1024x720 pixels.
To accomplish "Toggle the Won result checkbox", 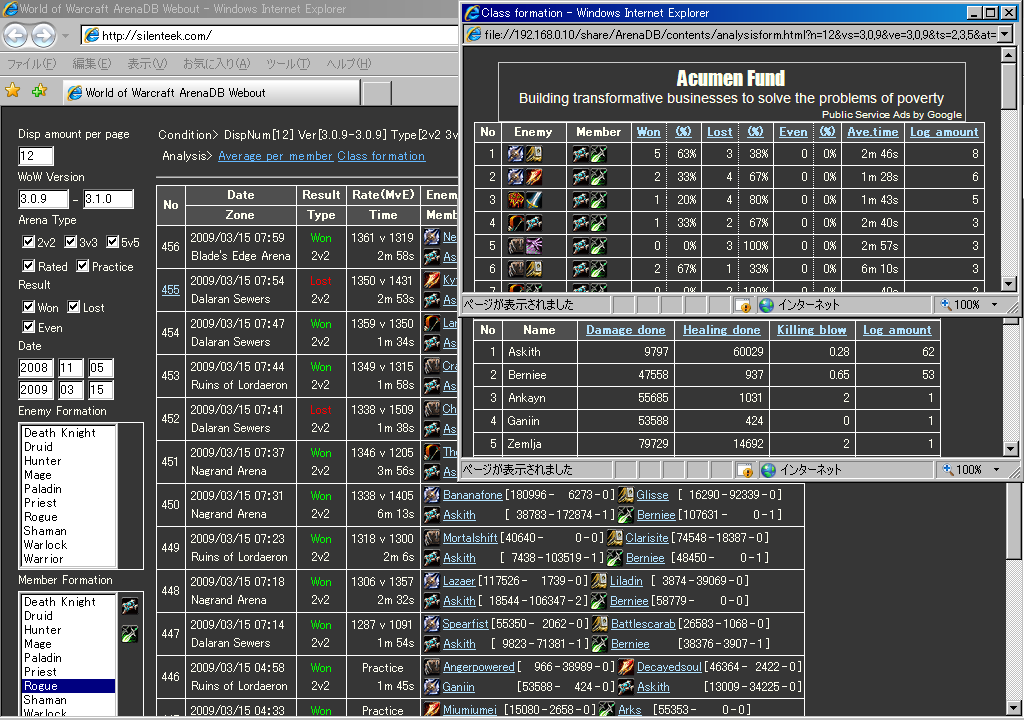I will (x=29, y=306).
